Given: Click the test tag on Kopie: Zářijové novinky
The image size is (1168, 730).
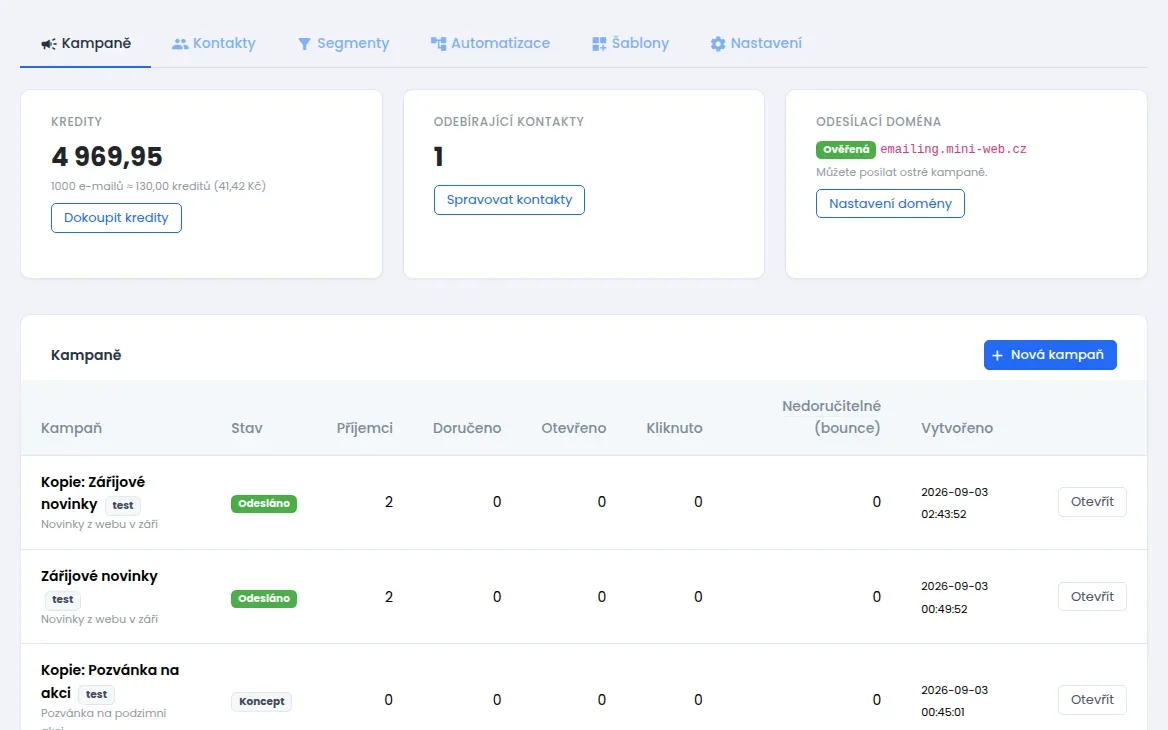Looking at the screenshot, I should (123, 505).
